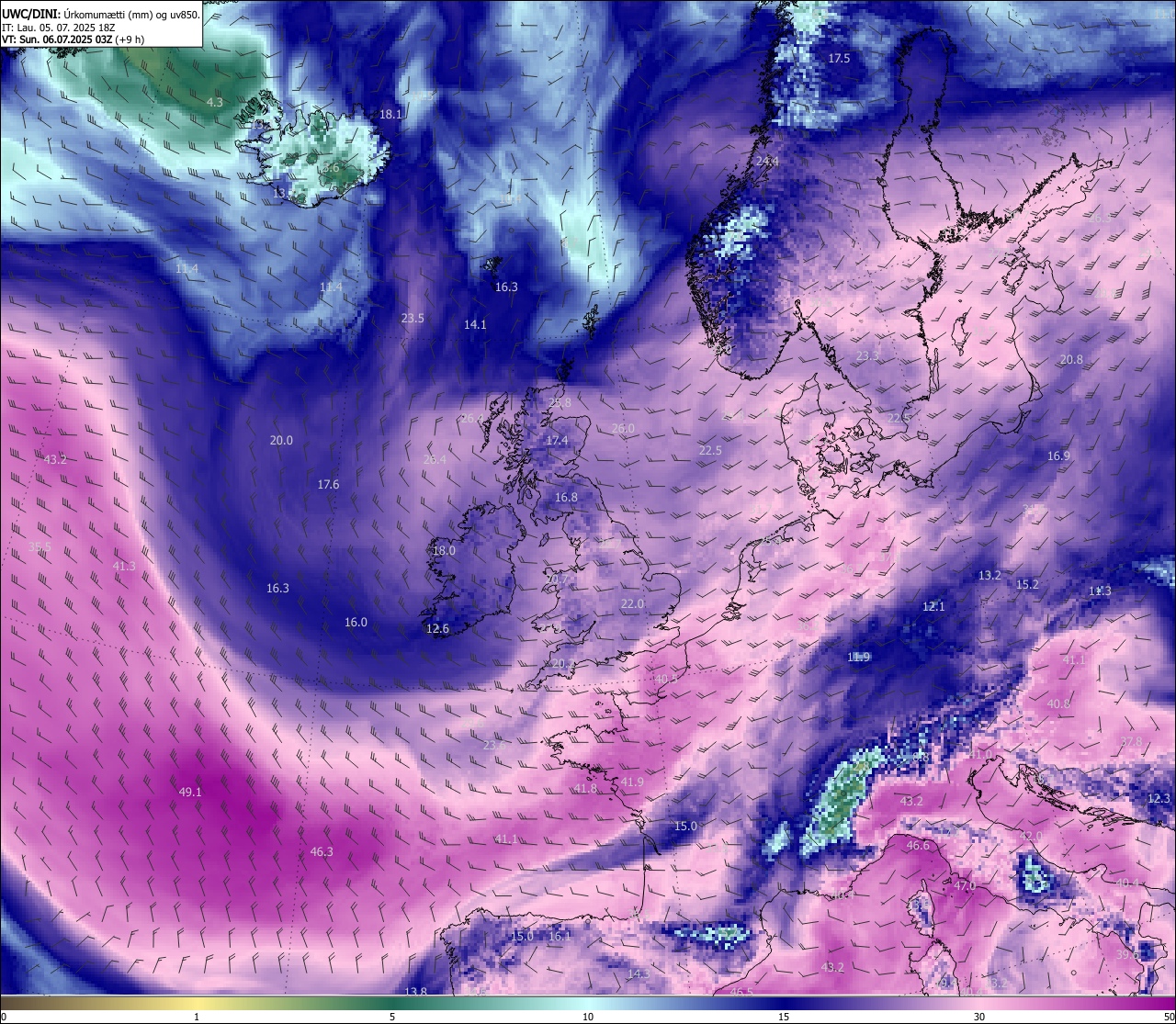Screen dimensions: 1176x1024
Task: Click the 17.5 value over northern Norway
Action: pyautogui.click(x=839, y=58)
